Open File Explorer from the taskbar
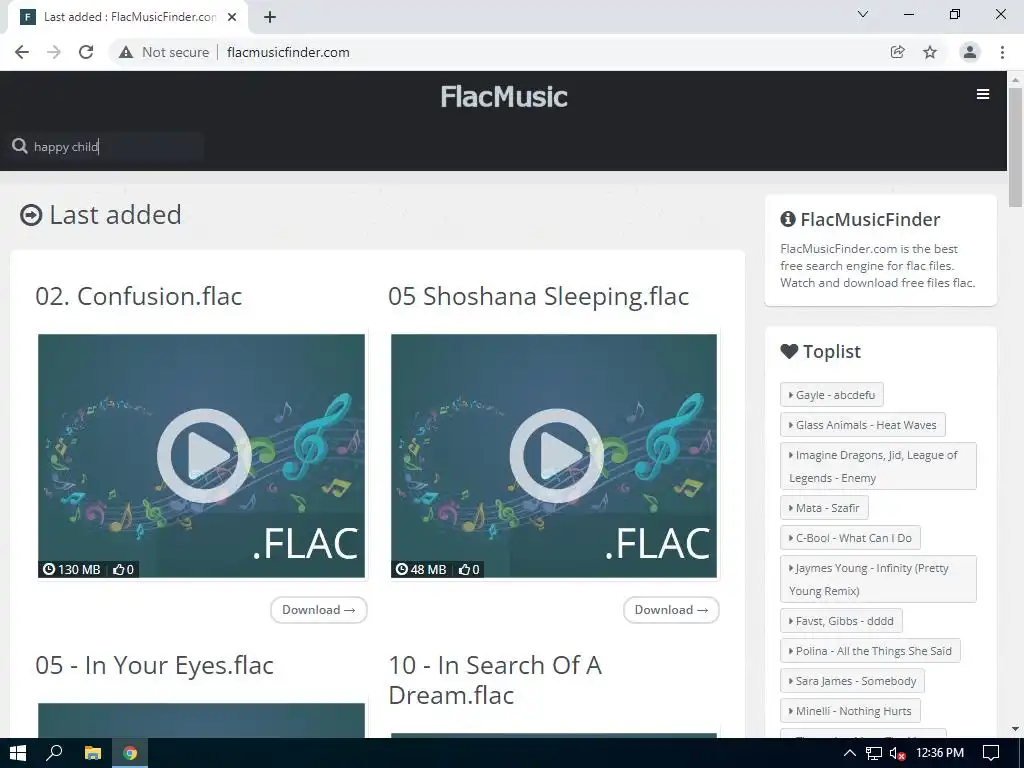The image size is (1024, 768). tap(93, 753)
